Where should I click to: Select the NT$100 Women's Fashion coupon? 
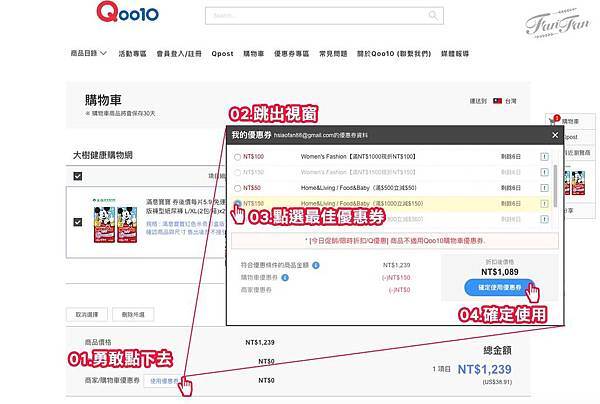tap(238, 157)
